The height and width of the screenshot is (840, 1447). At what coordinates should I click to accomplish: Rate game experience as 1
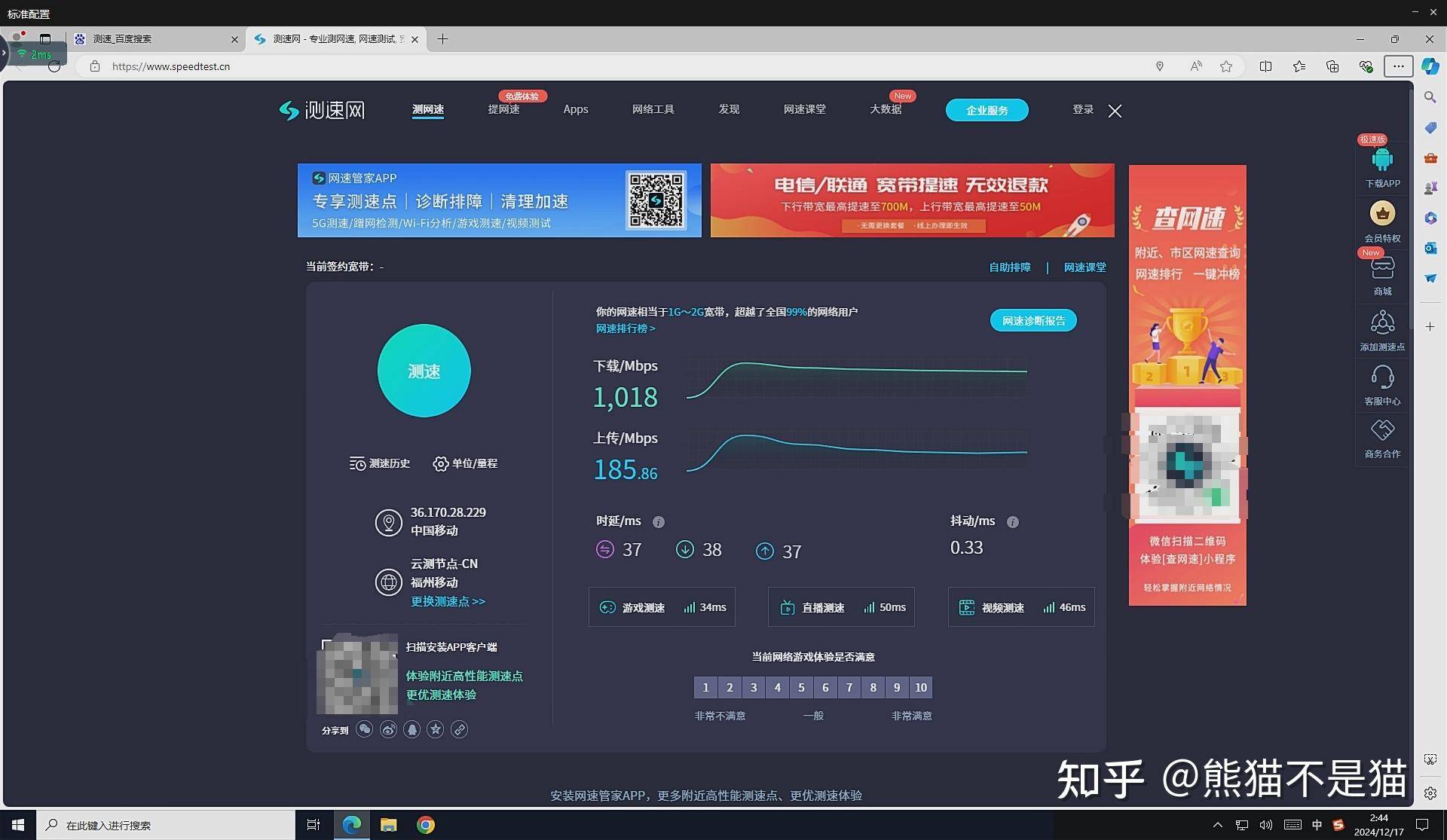point(705,687)
